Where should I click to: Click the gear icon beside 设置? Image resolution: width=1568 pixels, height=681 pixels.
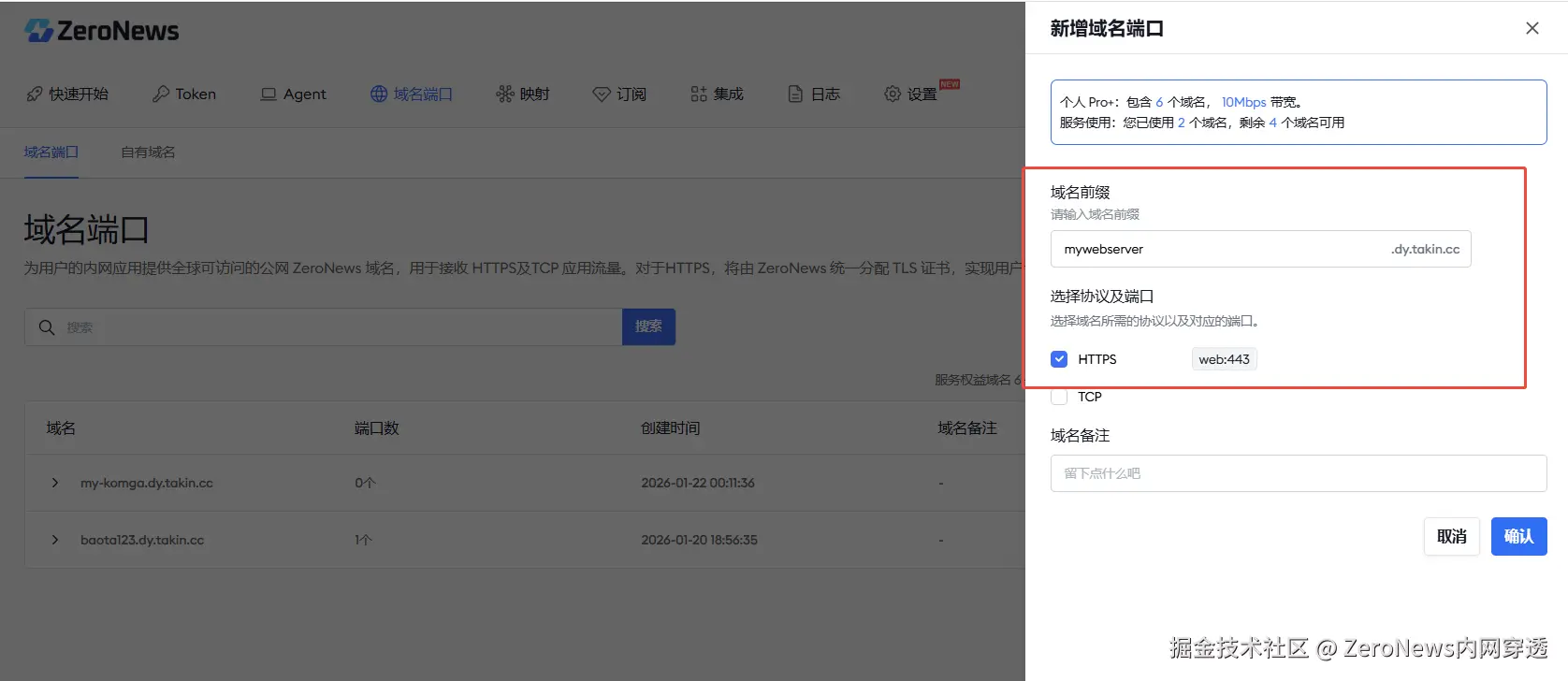pyautogui.click(x=893, y=94)
